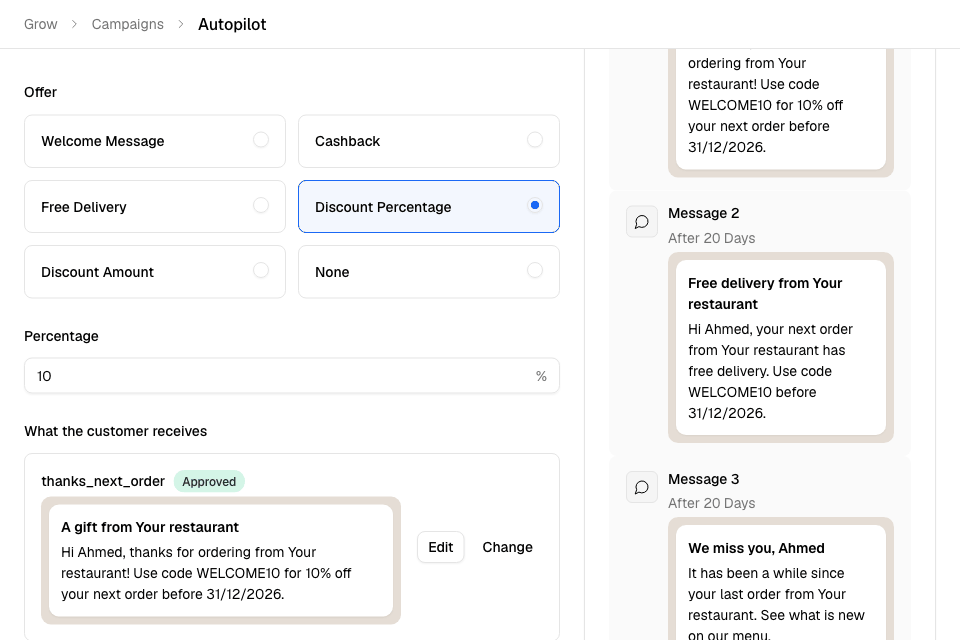Click the Offer section label
This screenshot has width=960, height=640.
click(x=40, y=92)
